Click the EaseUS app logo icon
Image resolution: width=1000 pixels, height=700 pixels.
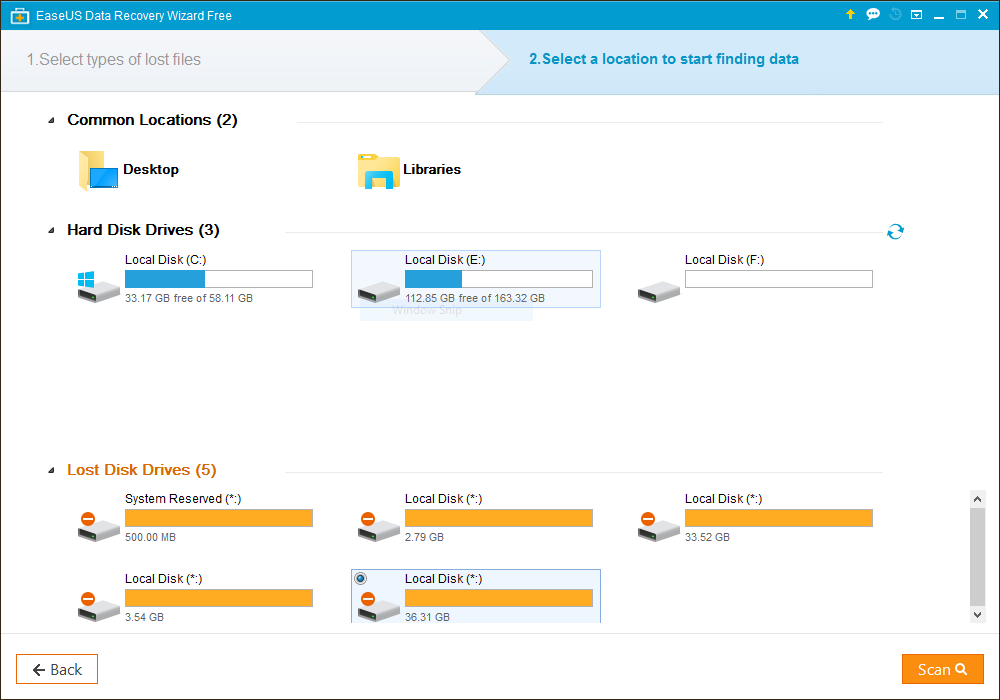click(20, 15)
